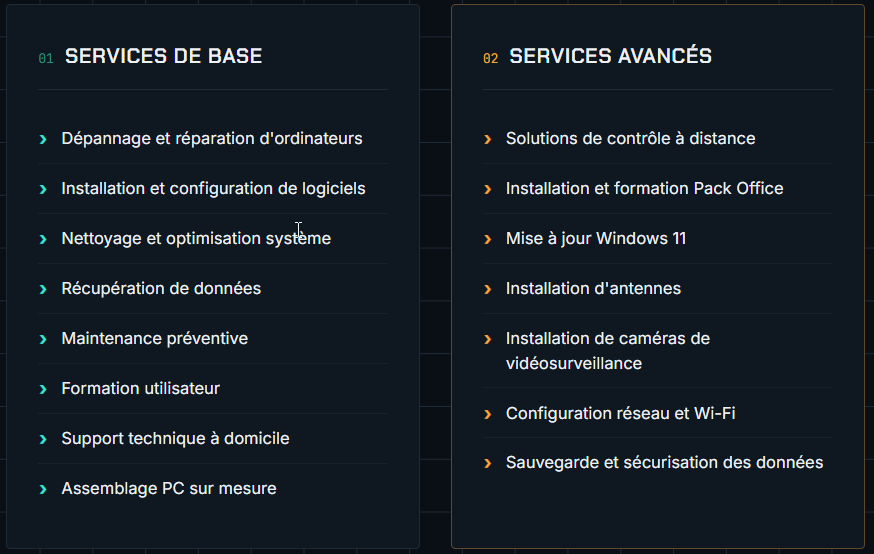The height and width of the screenshot is (554, 874).
Task: Click the teal chevron beside Récupération de données
Action: click(43, 289)
